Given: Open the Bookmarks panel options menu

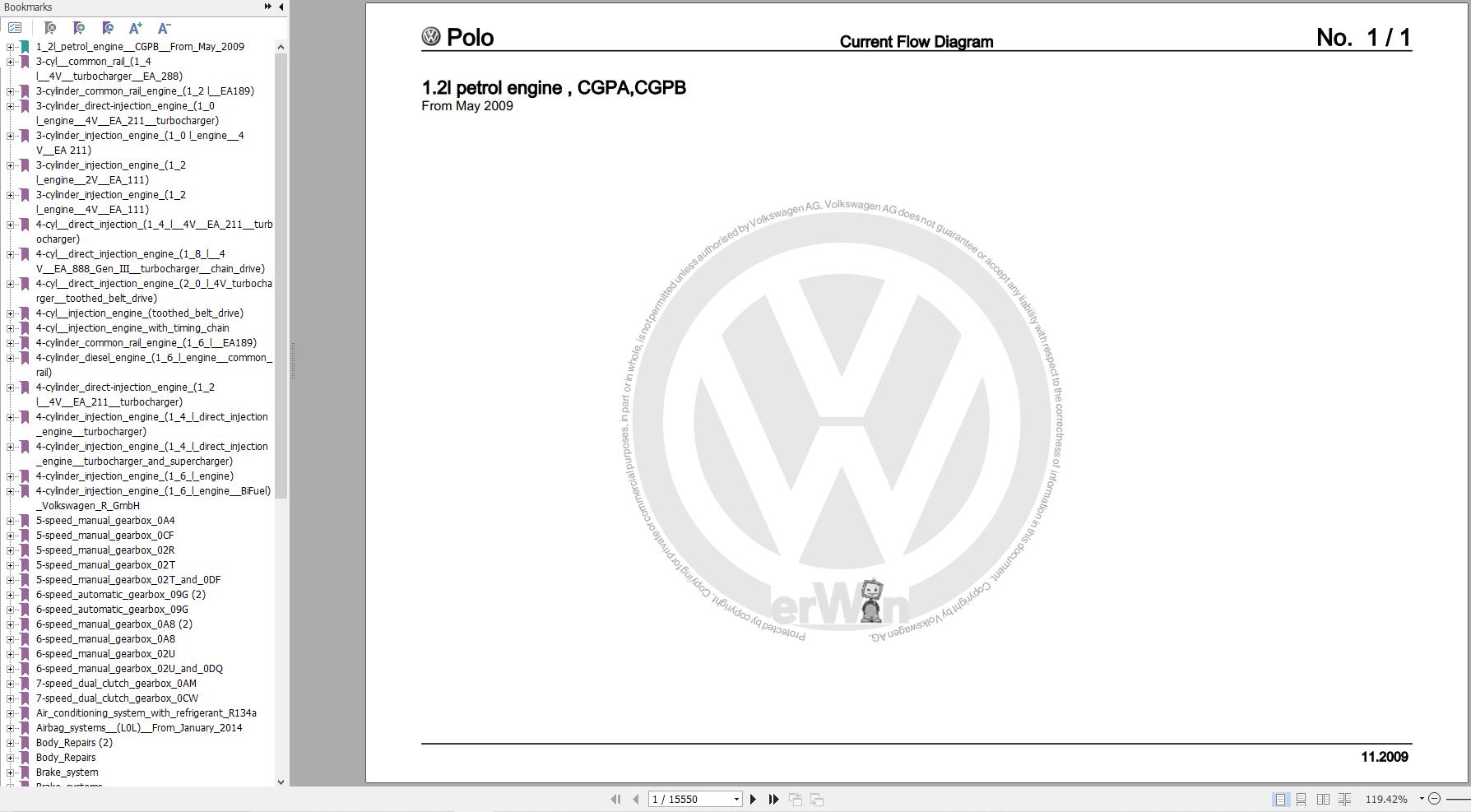Looking at the screenshot, I should coord(15,27).
